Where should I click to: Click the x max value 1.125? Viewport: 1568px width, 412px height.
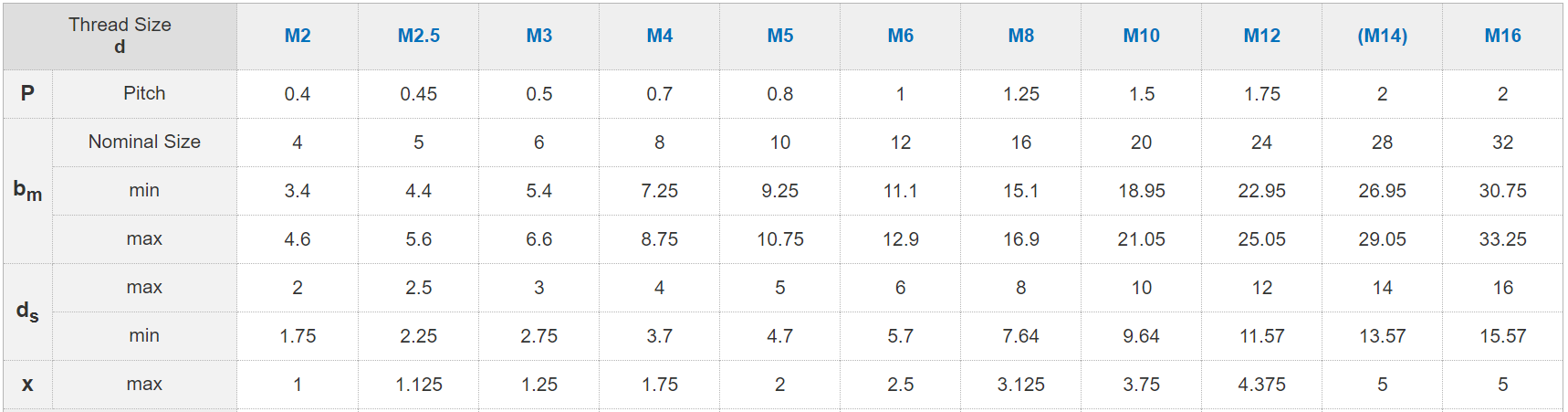click(x=418, y=385)
